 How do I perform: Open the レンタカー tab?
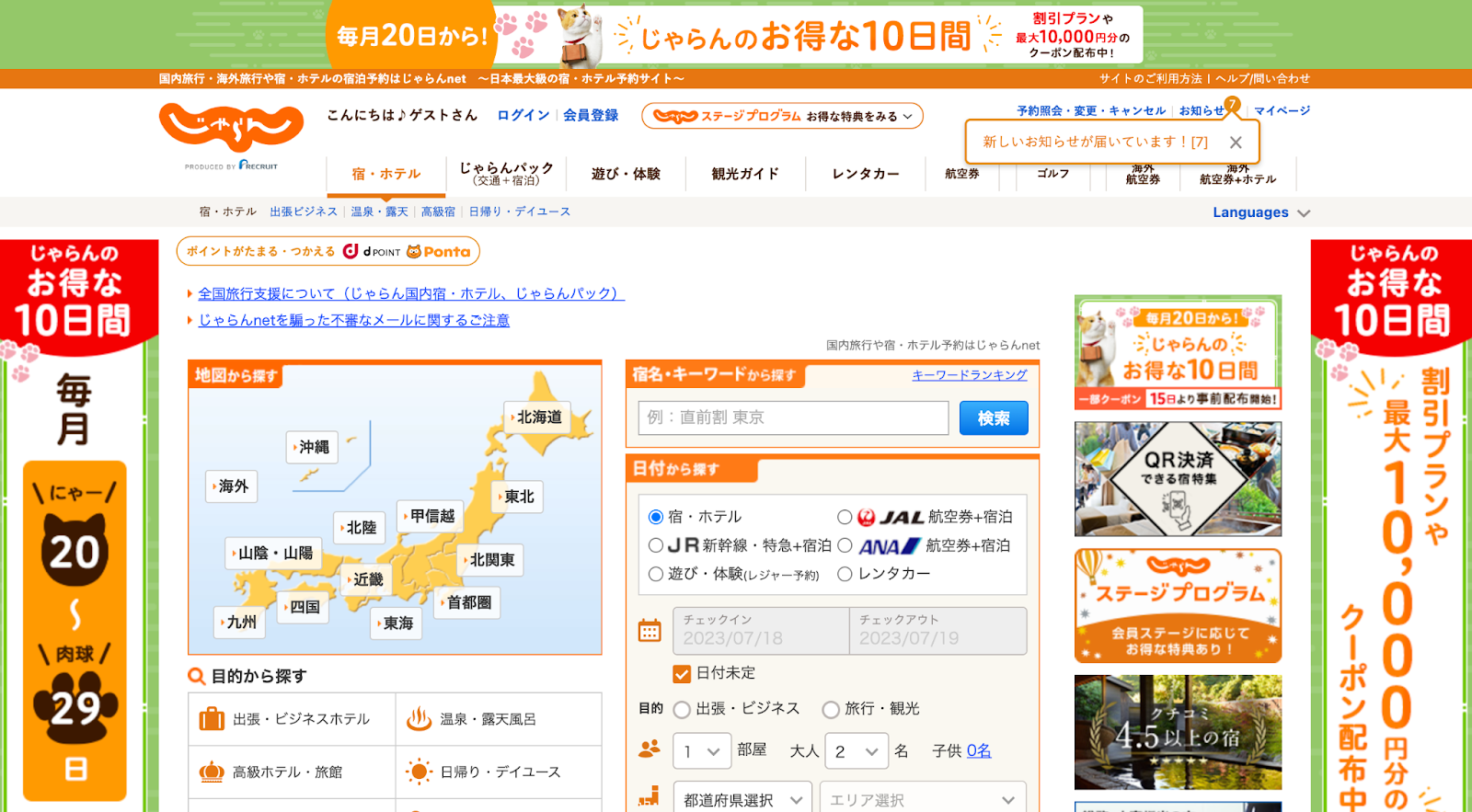coord(866,173)
